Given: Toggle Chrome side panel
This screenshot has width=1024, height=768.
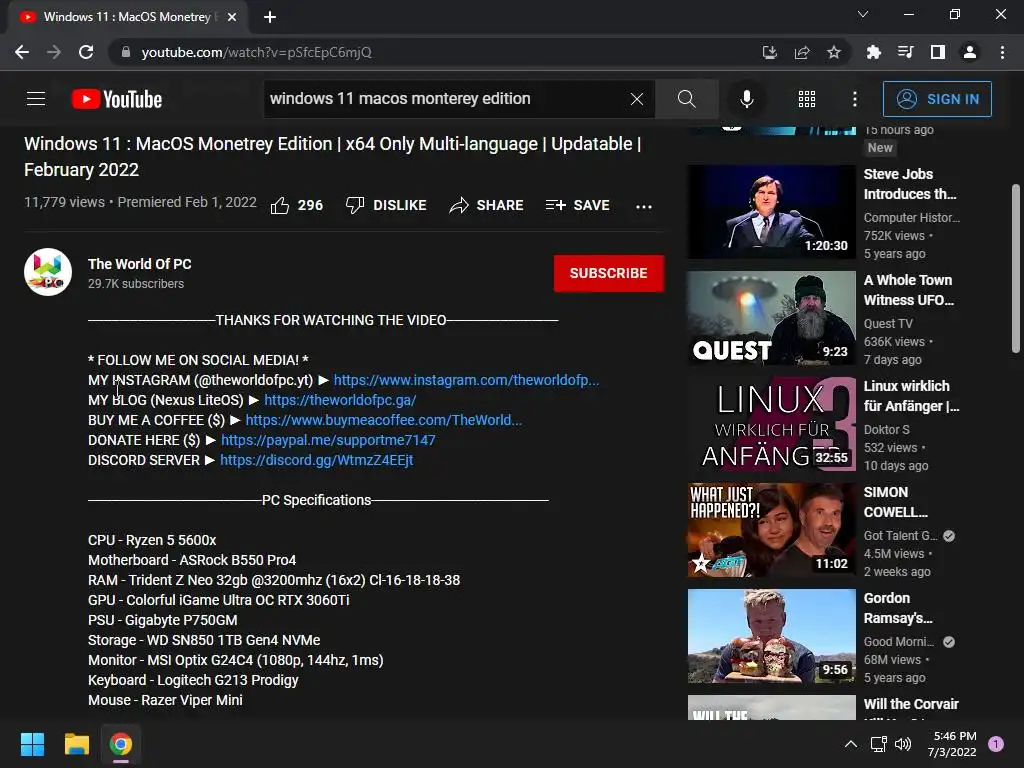Looking at the screenshot, I should click(x=938, y=52).
